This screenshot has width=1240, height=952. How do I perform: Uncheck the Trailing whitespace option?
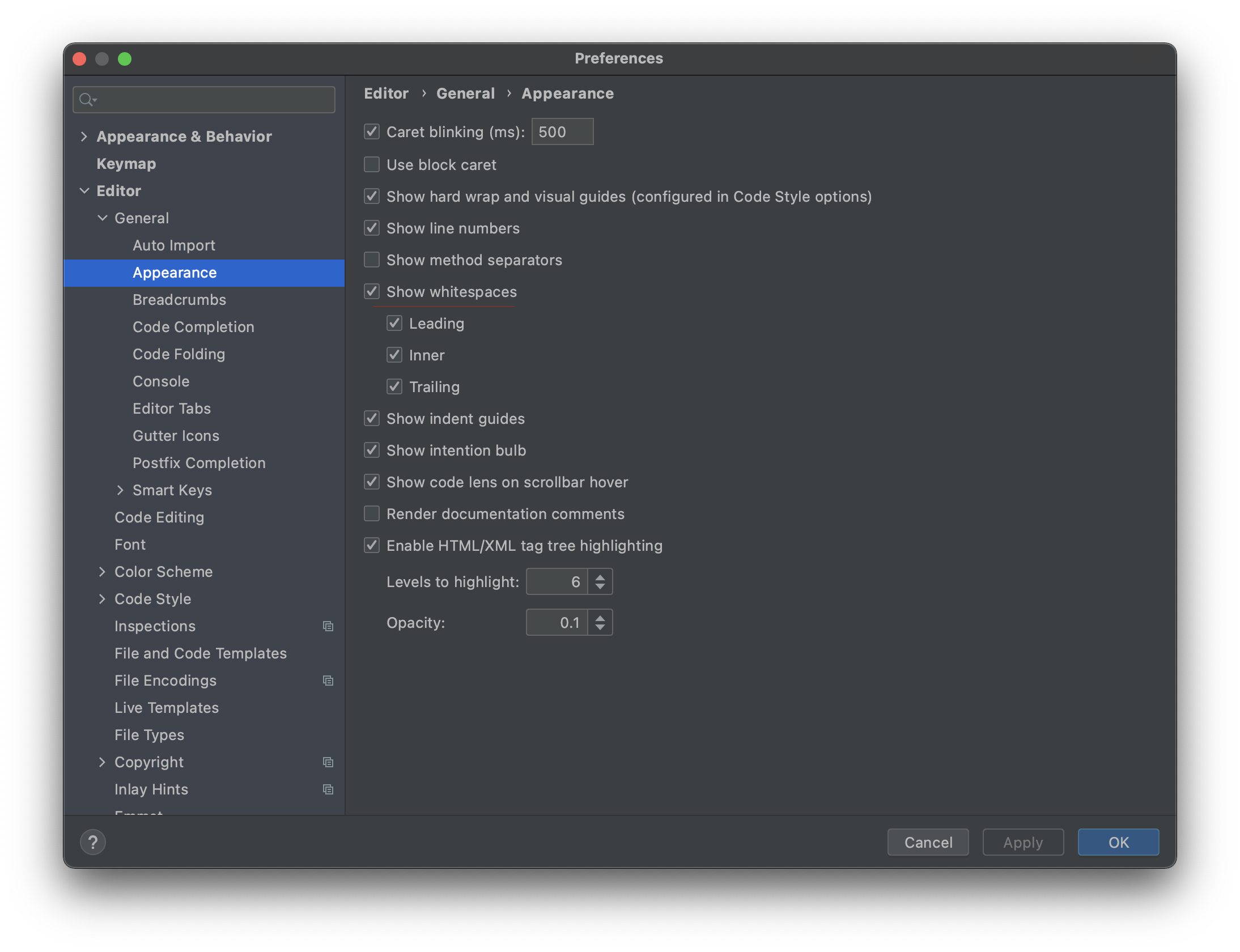point(395,386)
